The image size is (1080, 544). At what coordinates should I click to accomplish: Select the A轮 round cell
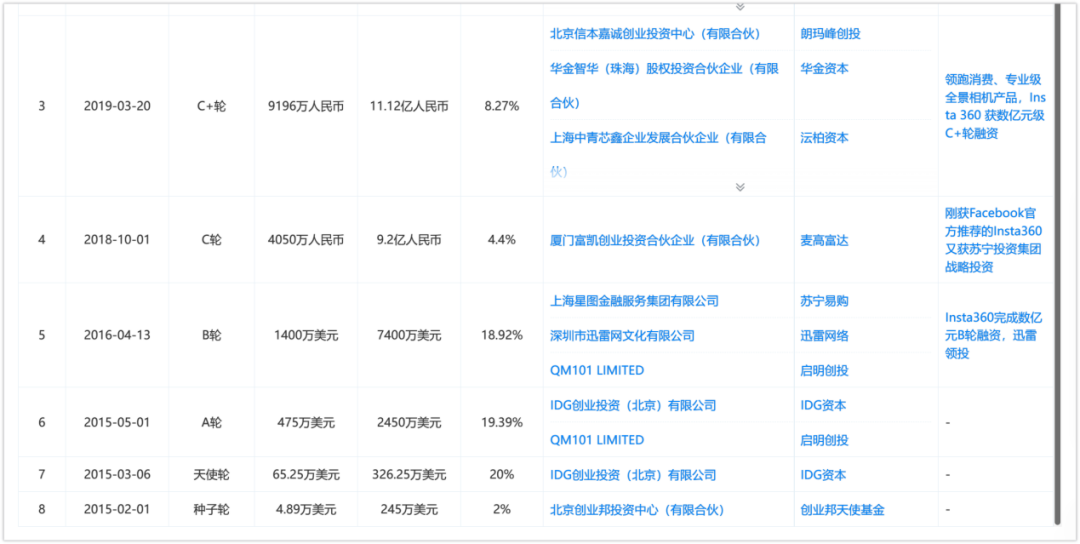[x=211, y=422]
